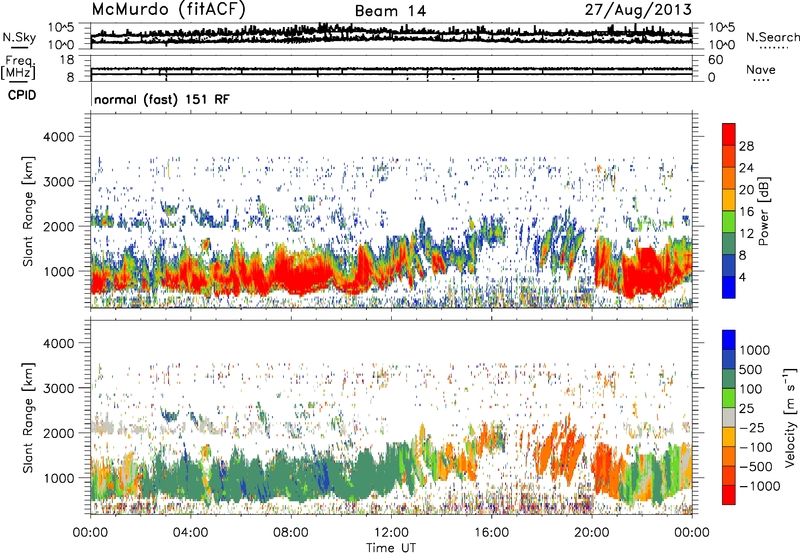The image size is (800, 554).
Task: Click the 16:00 time tick label
Action: tap(491, 533)
